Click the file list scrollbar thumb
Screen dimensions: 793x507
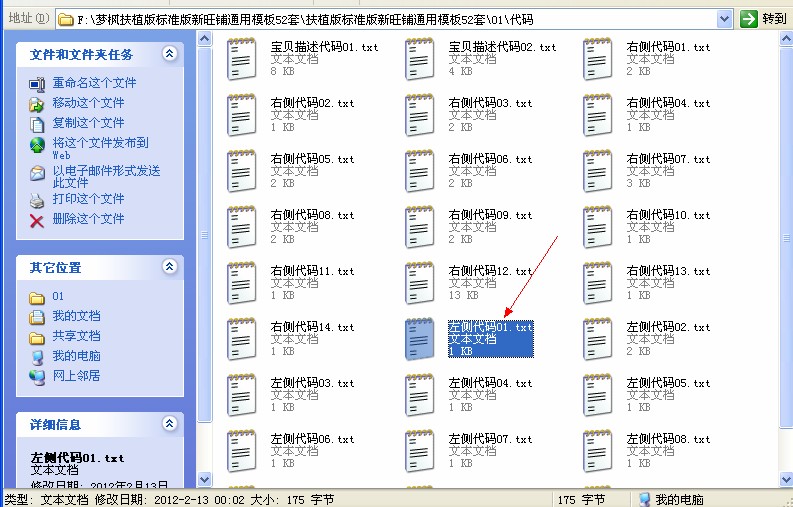pos(787,238)
